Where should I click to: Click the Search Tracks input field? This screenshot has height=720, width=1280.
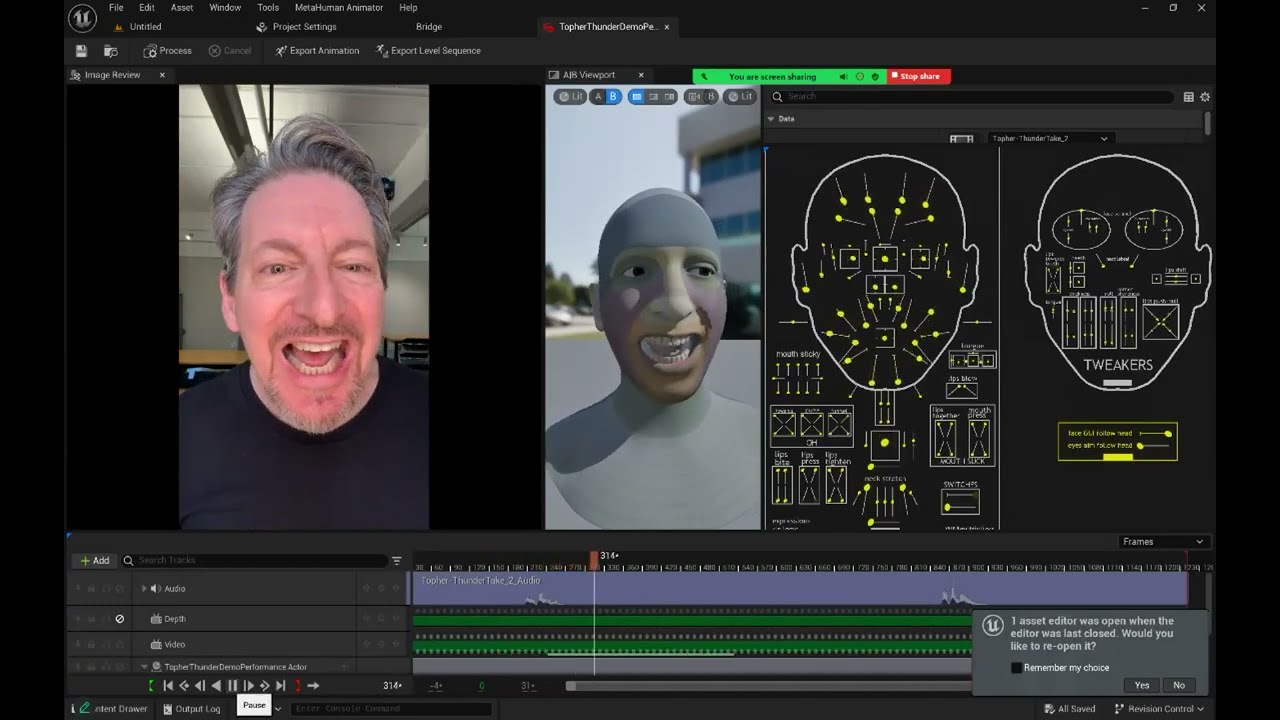pos(255,561)
